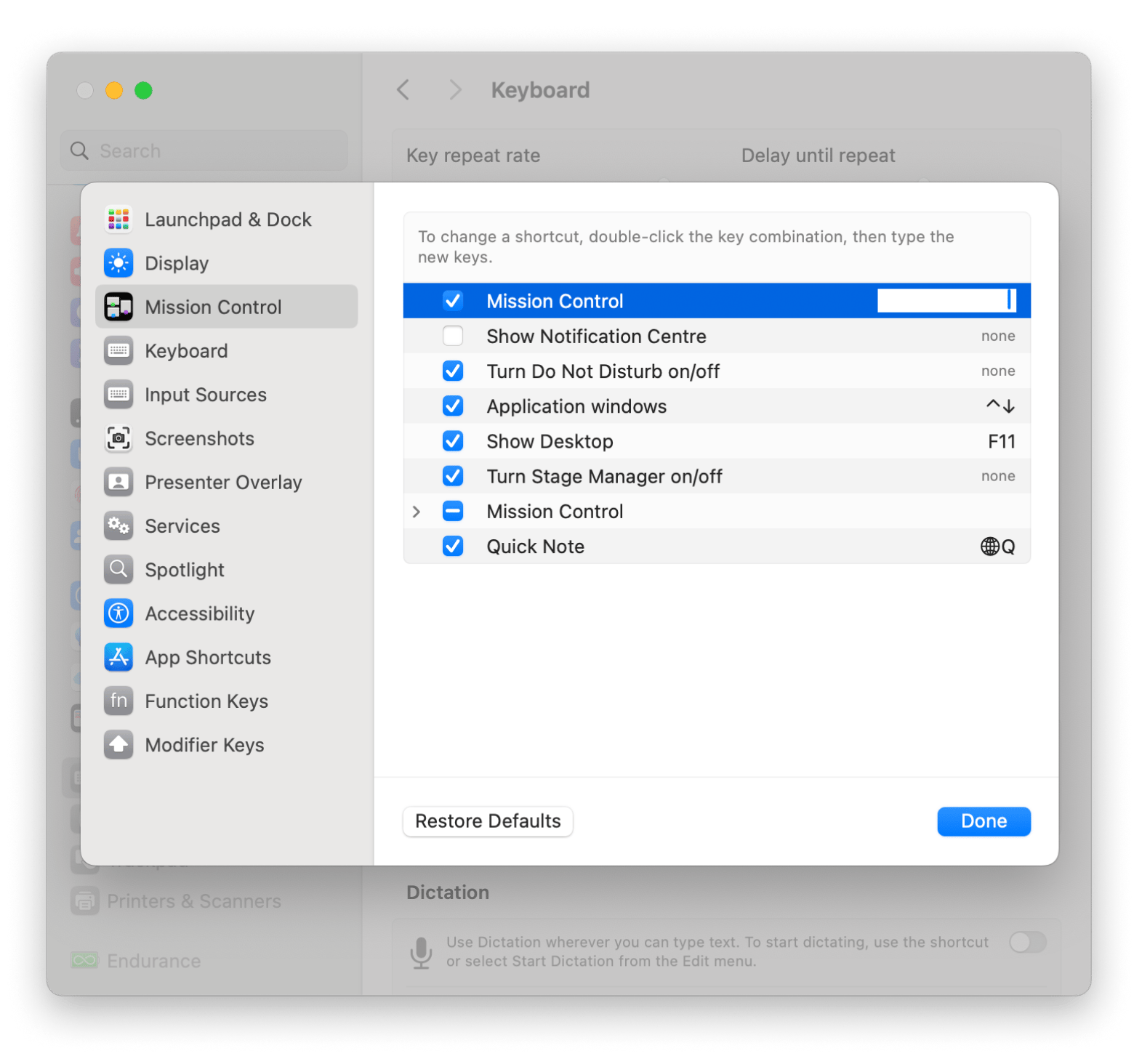
Task: Enable Show Notification Centre checkbox
Action: pos(453,336)
